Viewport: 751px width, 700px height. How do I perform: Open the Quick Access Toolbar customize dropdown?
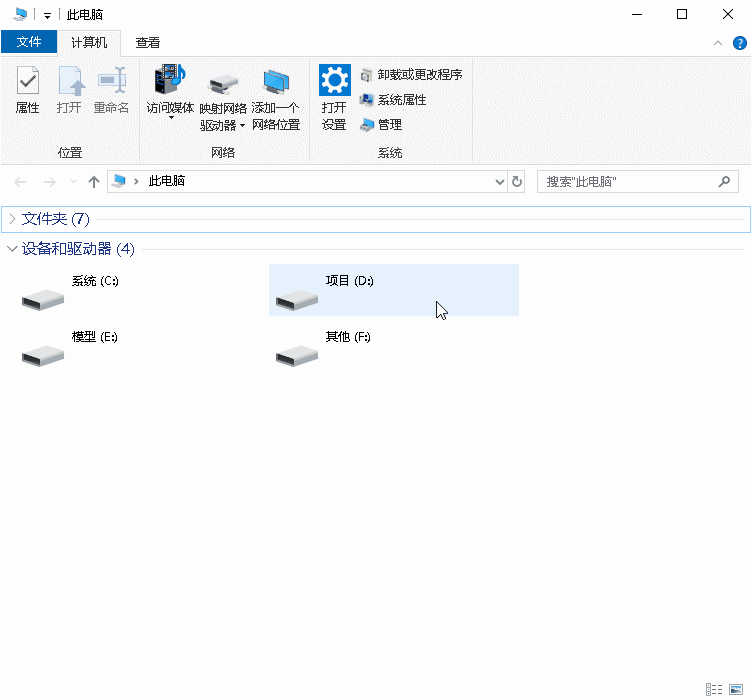(47, 15)
